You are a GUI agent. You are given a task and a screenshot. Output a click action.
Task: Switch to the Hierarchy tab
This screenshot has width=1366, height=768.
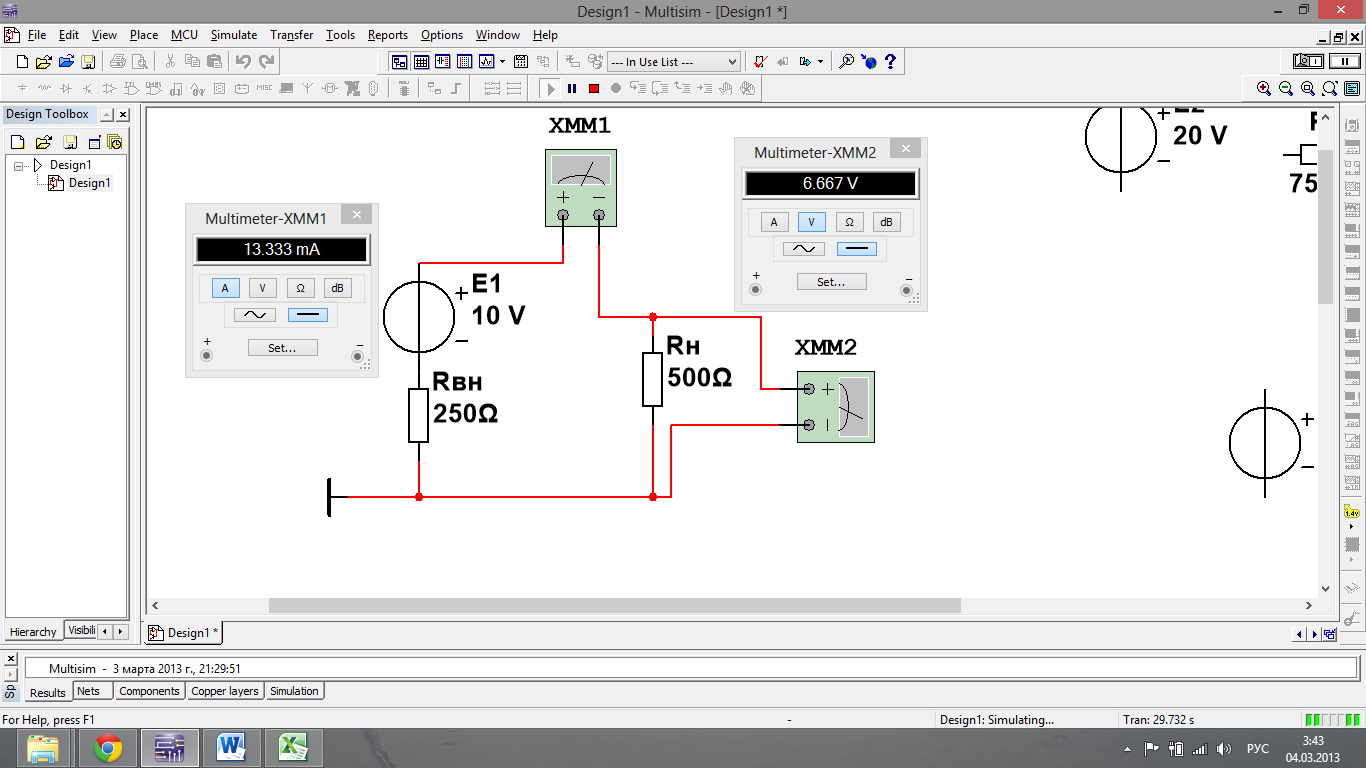coord(33,632)
